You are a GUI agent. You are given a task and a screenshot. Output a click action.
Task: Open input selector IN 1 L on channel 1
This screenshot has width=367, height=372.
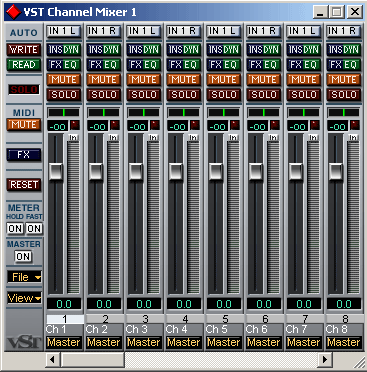(64, 31)
